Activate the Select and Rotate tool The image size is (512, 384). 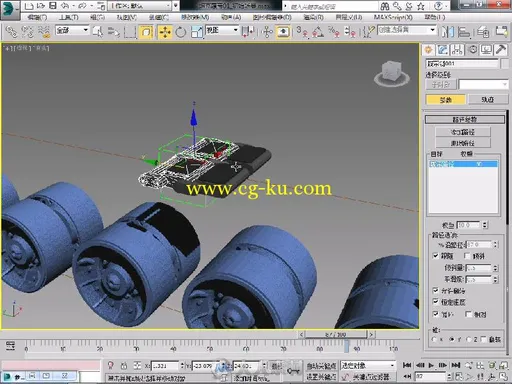click(181, 32)
